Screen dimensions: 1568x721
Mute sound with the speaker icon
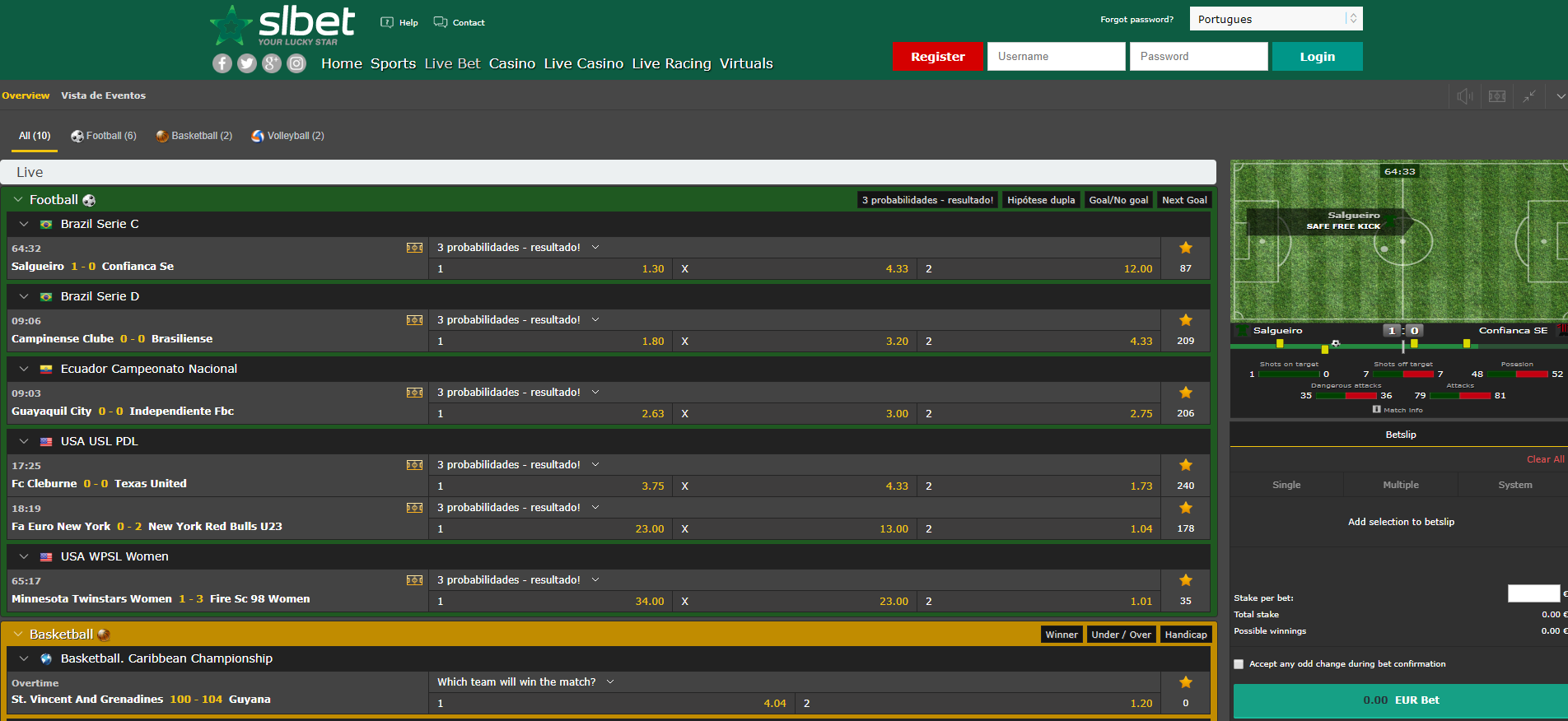click(1465, 96)
